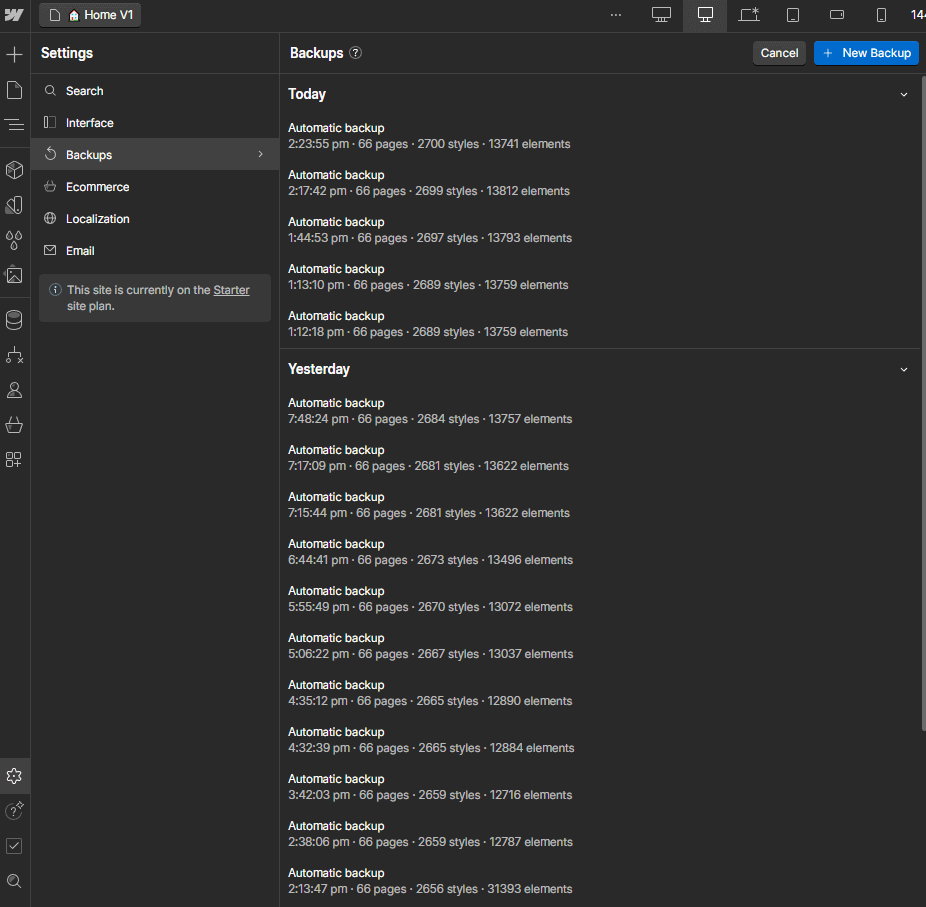Switch to the tablet breakpoint
The image size is (926, 907).
(x=792, y=15)
